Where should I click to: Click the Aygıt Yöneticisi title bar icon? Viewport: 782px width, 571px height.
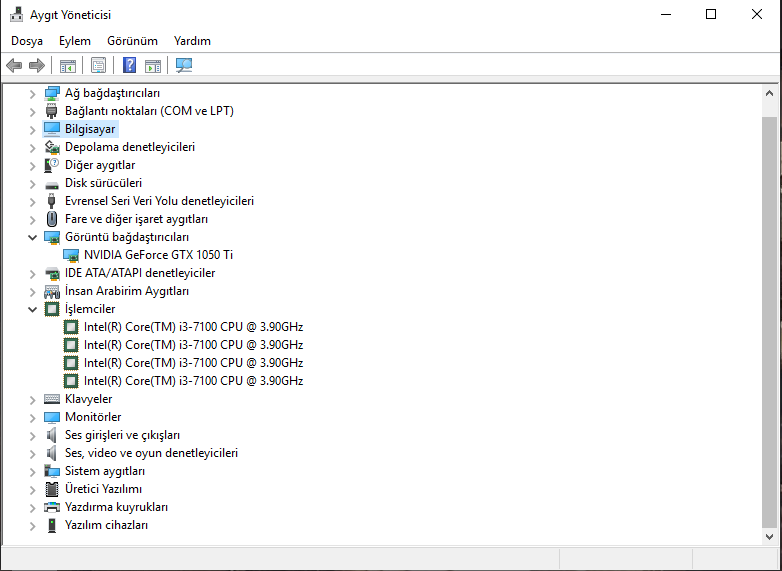click(x=16, y=14)
